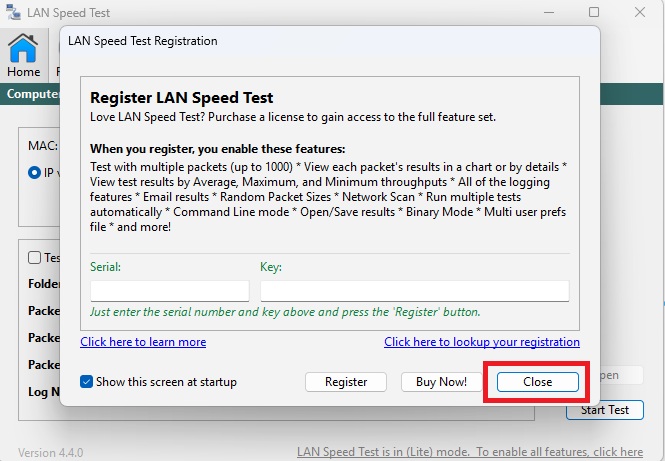Close the main LAN Speed Test window
The width and height of the screenshot is (665, 461).
pos(640,13)
